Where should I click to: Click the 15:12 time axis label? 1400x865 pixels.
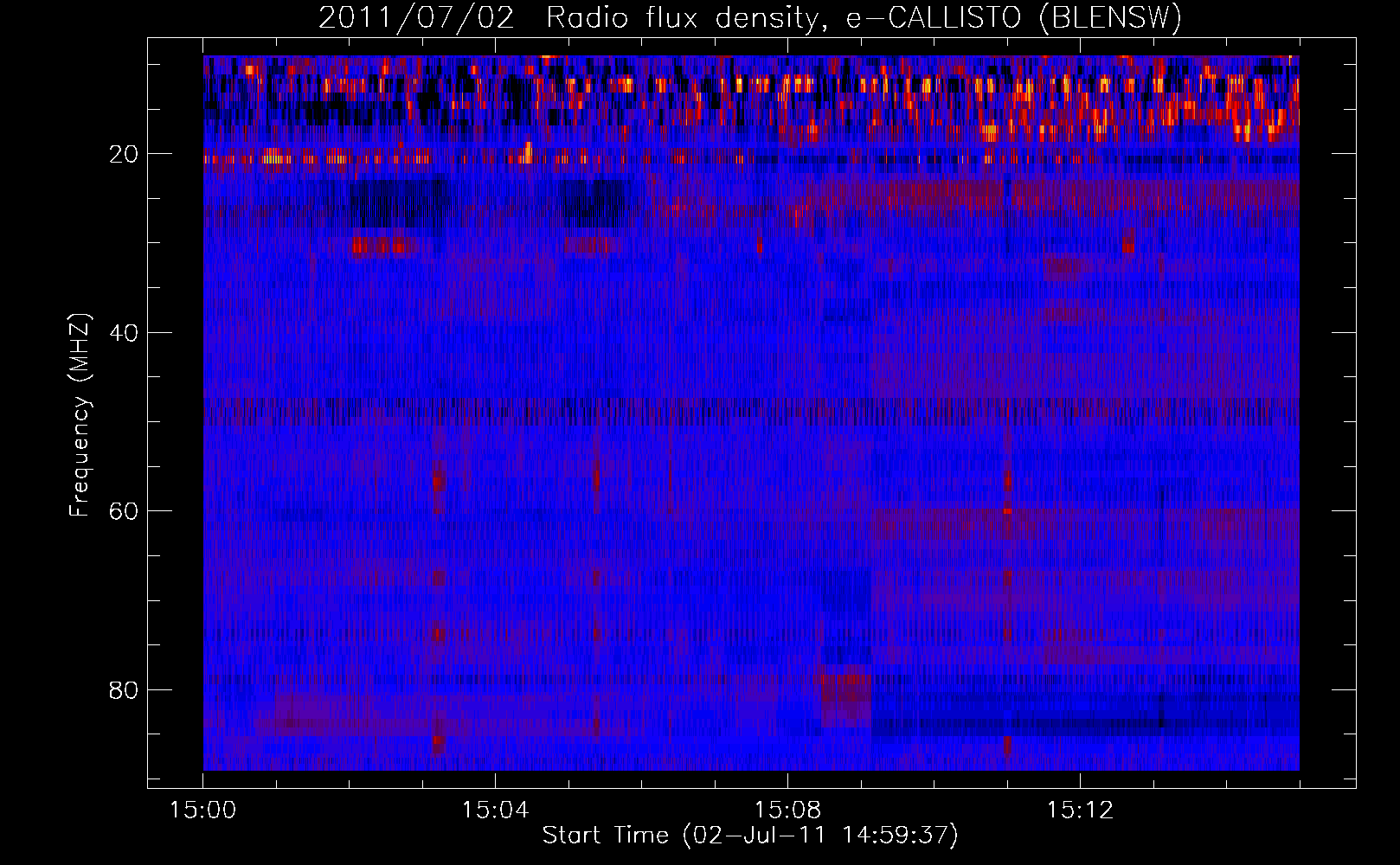pyautogui.click(x=1080, y=811)
